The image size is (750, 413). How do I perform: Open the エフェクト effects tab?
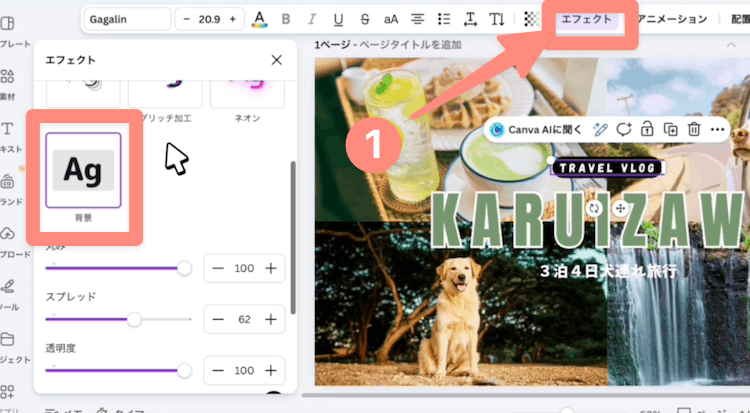(x=586, y=19)
